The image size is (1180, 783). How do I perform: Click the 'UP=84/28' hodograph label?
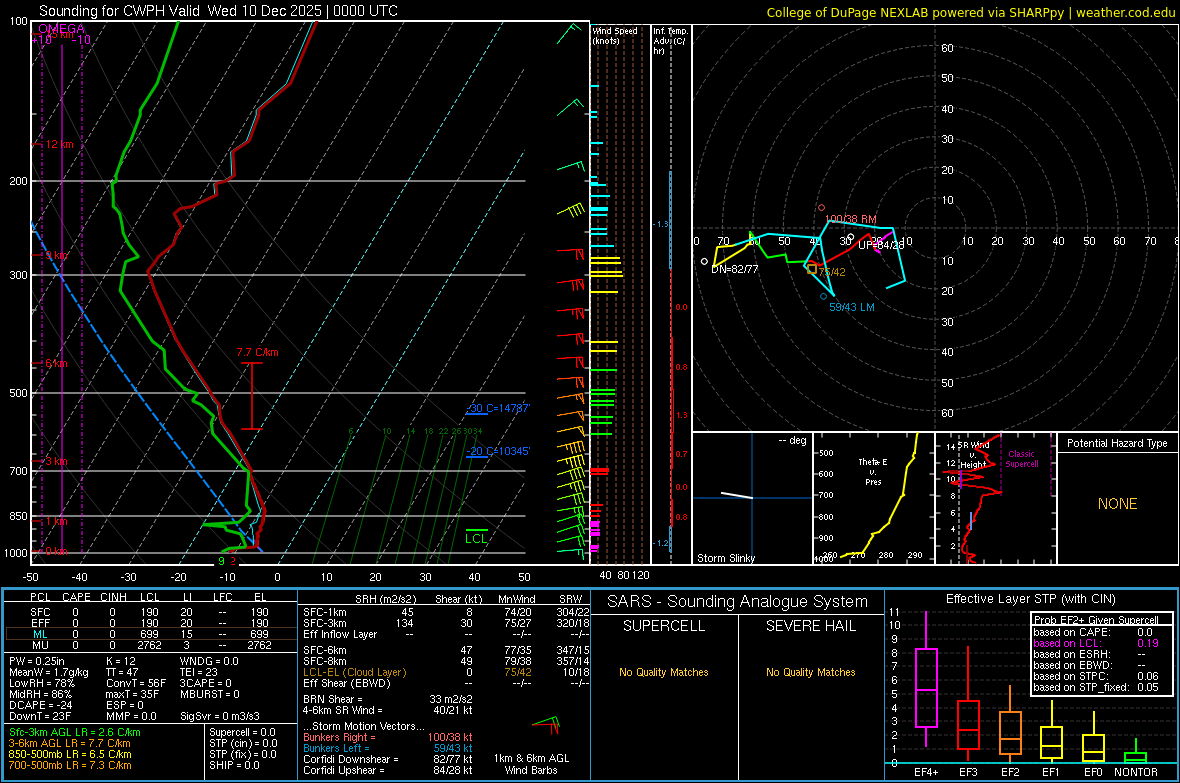pos(880,245)
